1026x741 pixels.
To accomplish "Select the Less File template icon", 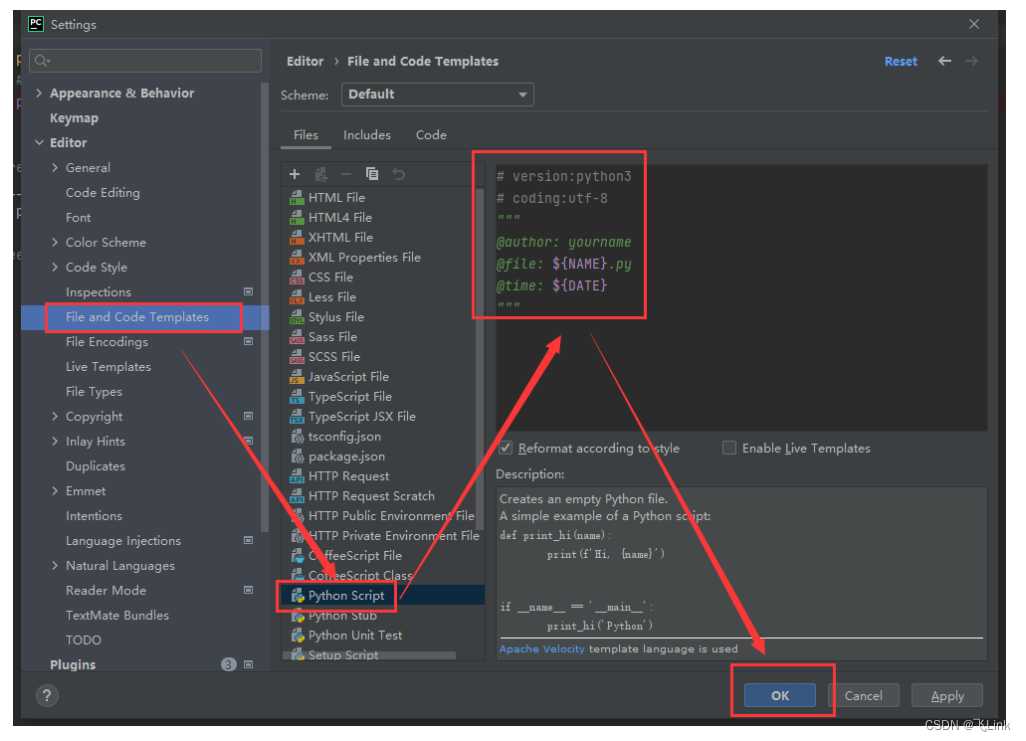I will click(297, 297).
